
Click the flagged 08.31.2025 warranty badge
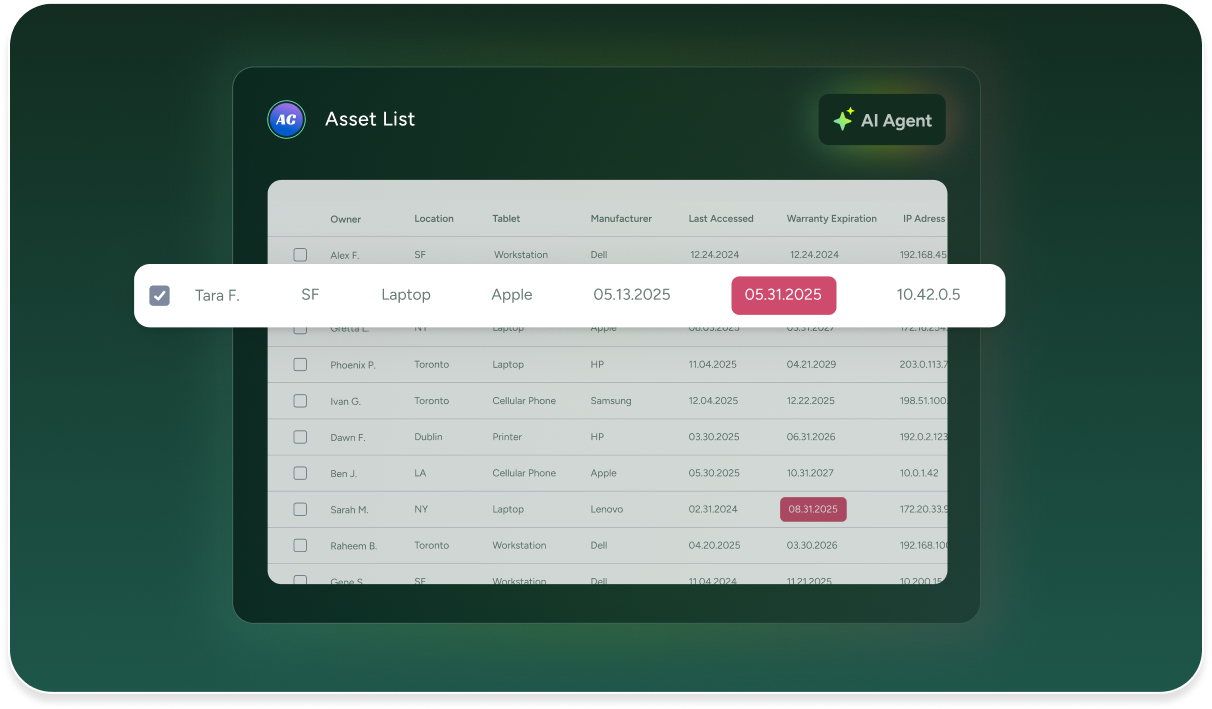click(x=813, y=509)
